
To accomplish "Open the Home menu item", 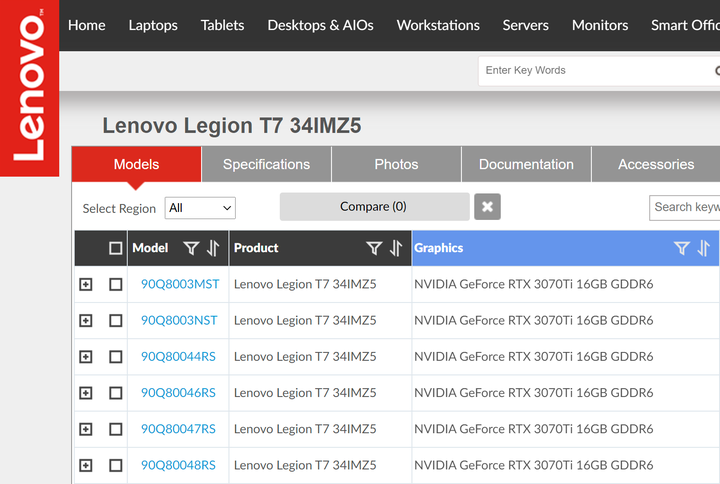I will coord(87,25).
